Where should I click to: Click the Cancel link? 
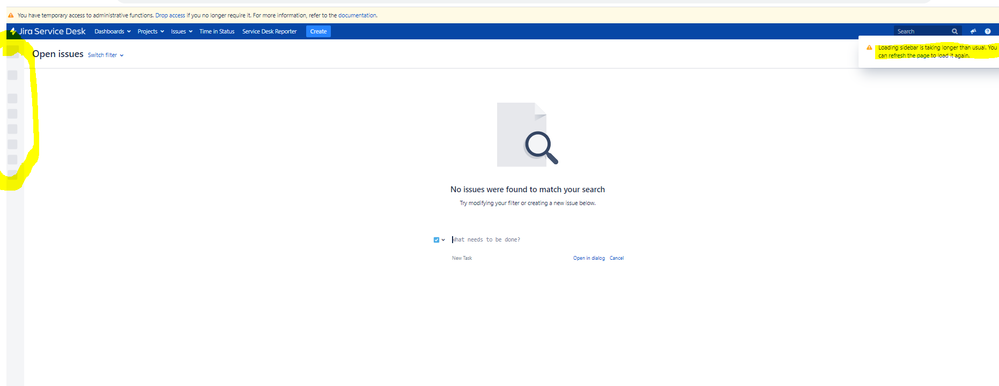617,258
